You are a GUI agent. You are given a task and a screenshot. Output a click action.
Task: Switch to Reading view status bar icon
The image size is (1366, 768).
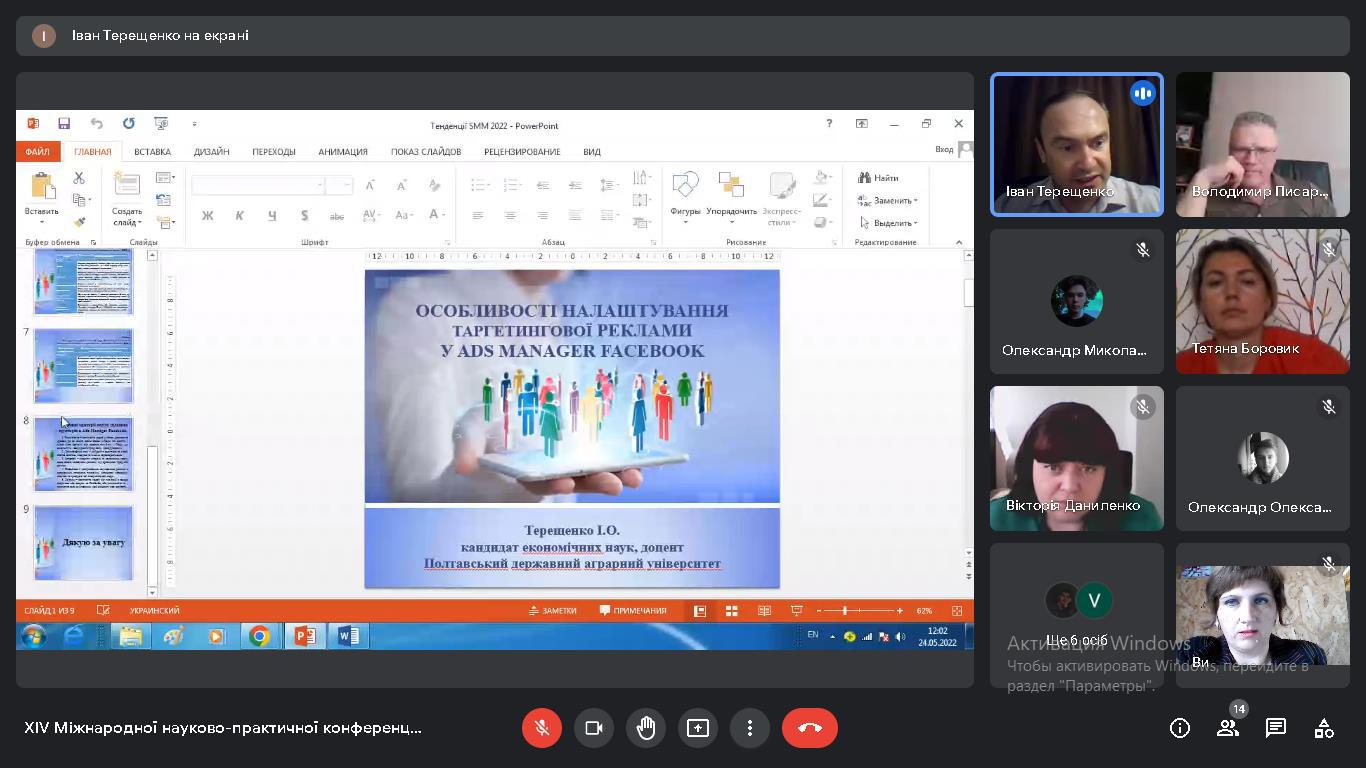pyautogui.click(x=764, y=610)
